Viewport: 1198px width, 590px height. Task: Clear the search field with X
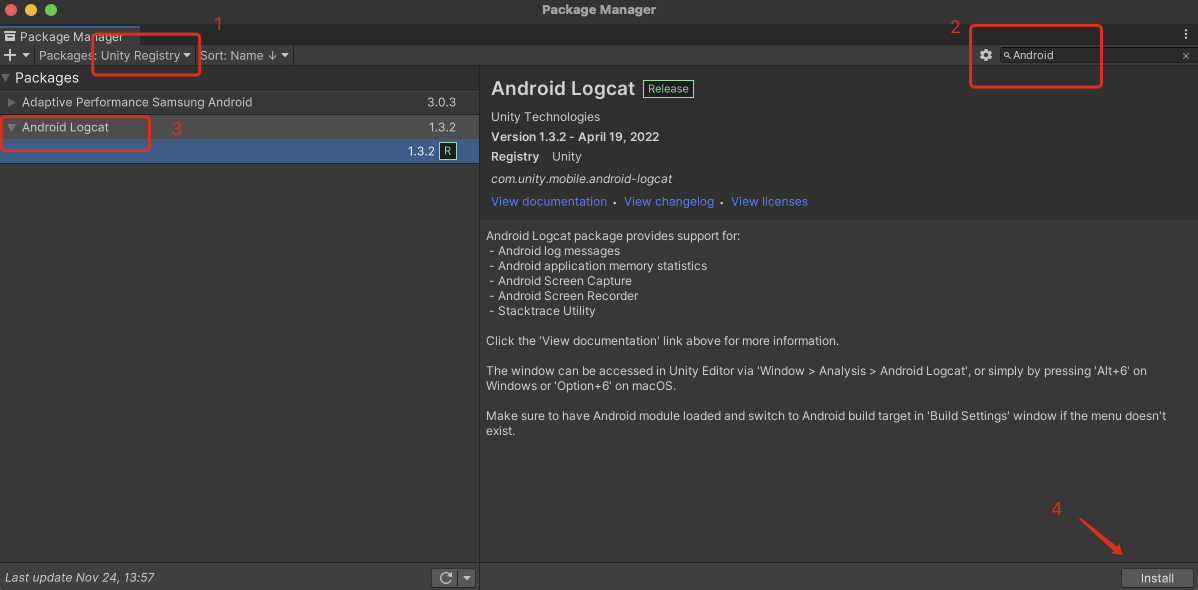[1186, 56]
